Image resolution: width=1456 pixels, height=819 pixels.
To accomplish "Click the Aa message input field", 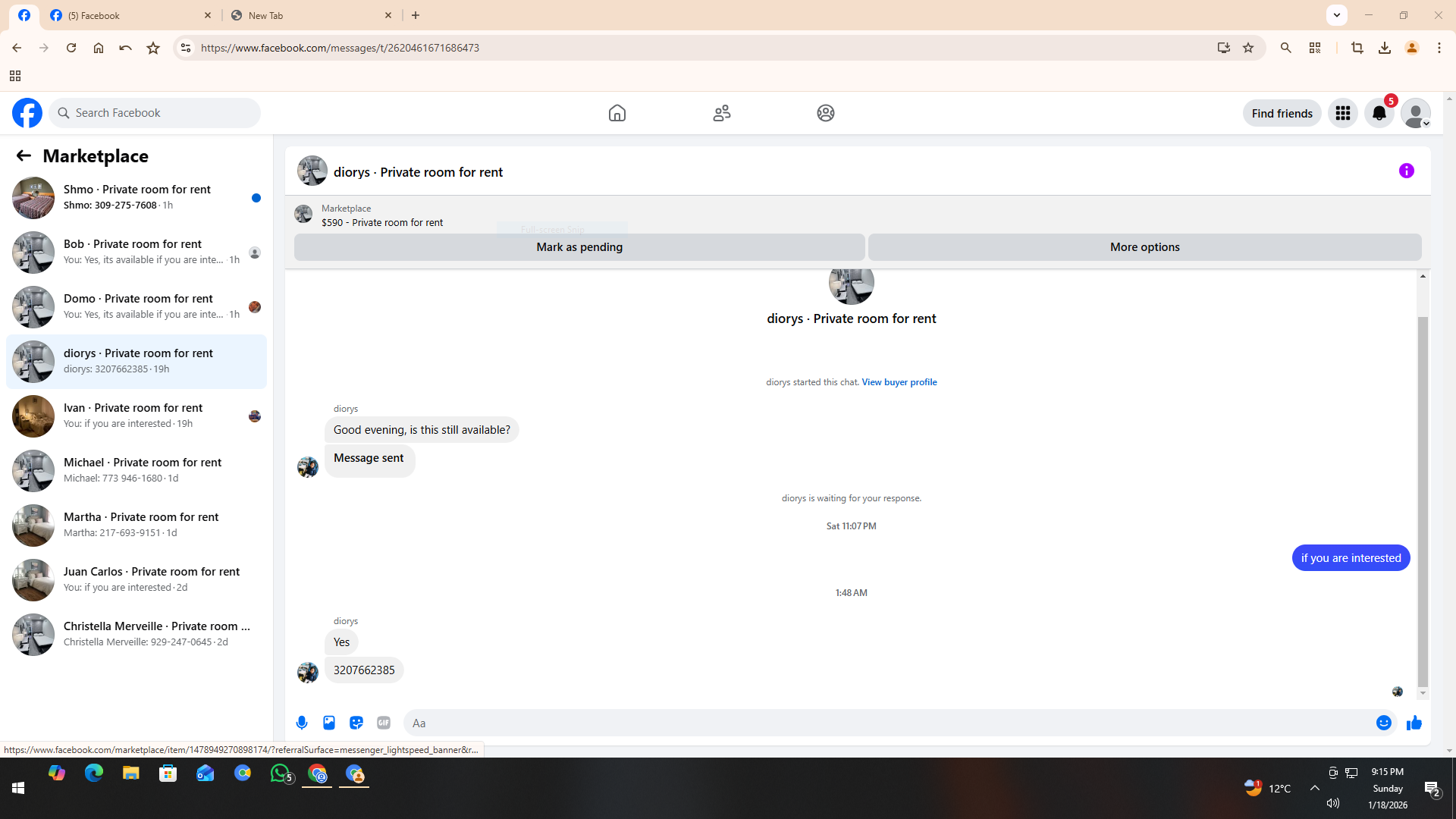I will pyautogui.click(x=887, y=723).
